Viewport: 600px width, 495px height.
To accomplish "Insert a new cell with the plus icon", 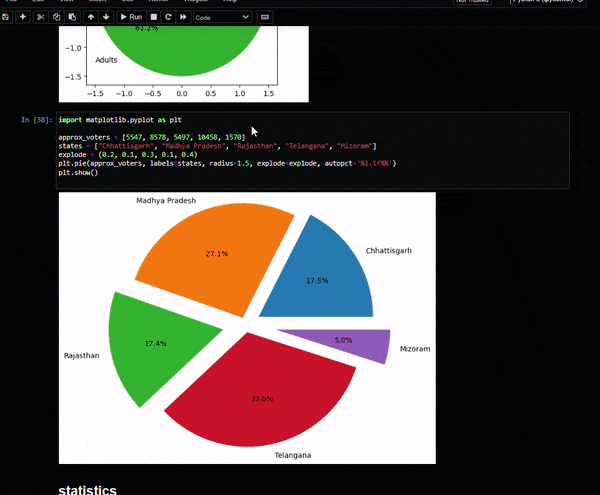I will click(x=22, y=17).
